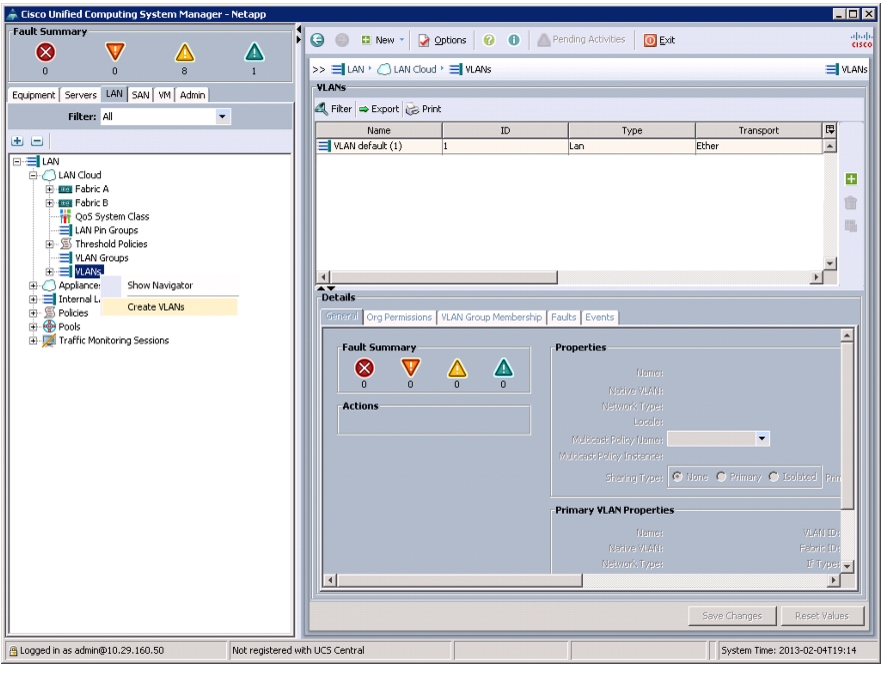The width and height of the screenshot is (881, 686).
Task: Click the green plus add VLAN icon
Action: pos(851,179)
